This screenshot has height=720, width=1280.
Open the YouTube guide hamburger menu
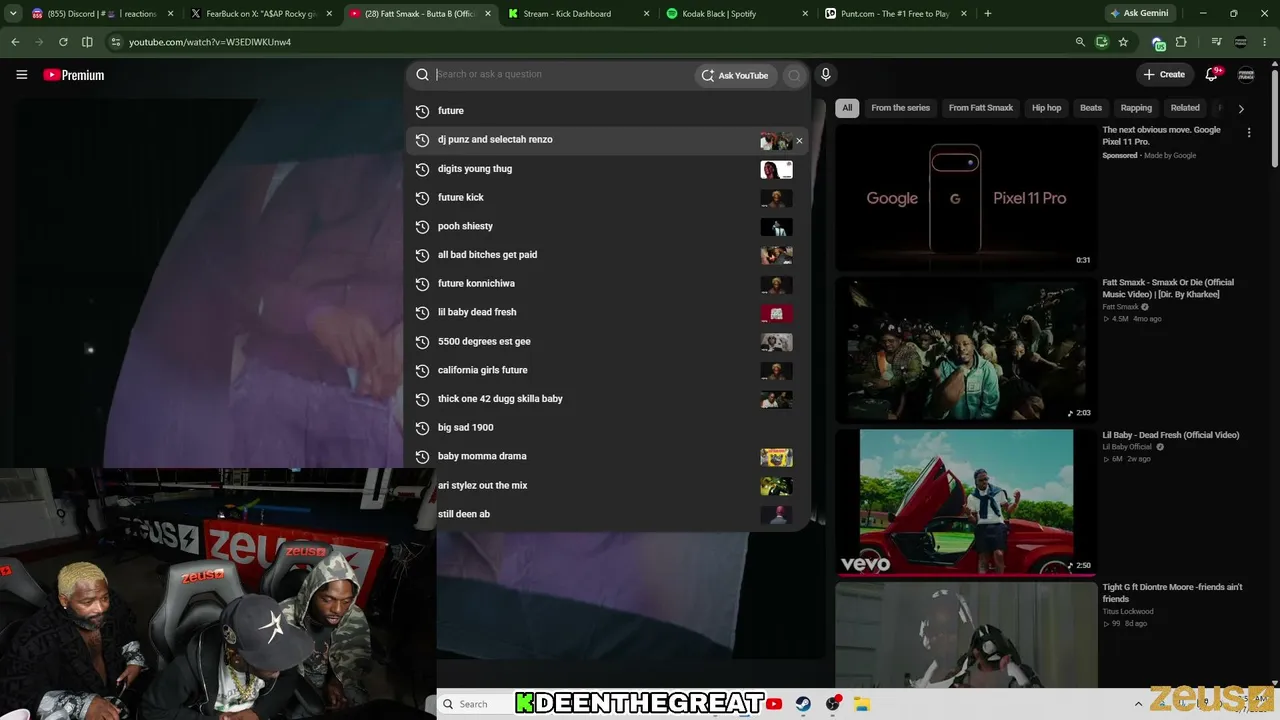pyautogui.click(x=21, y=75)
